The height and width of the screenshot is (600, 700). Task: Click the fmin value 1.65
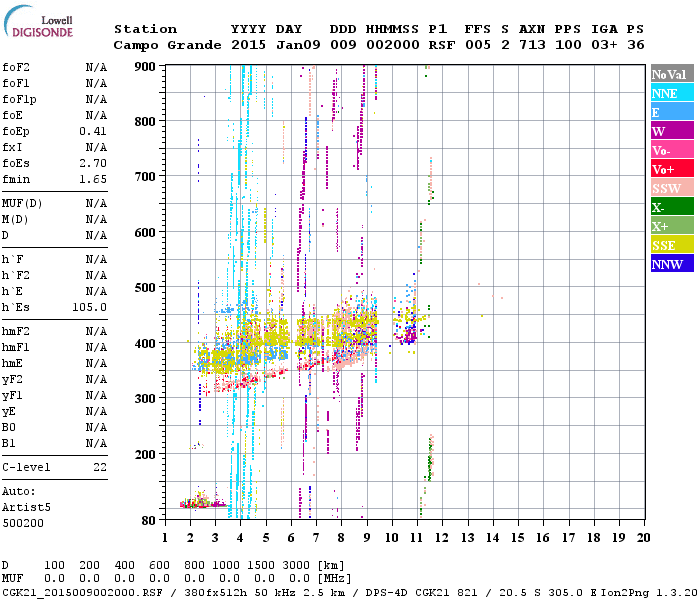[93, 179]
